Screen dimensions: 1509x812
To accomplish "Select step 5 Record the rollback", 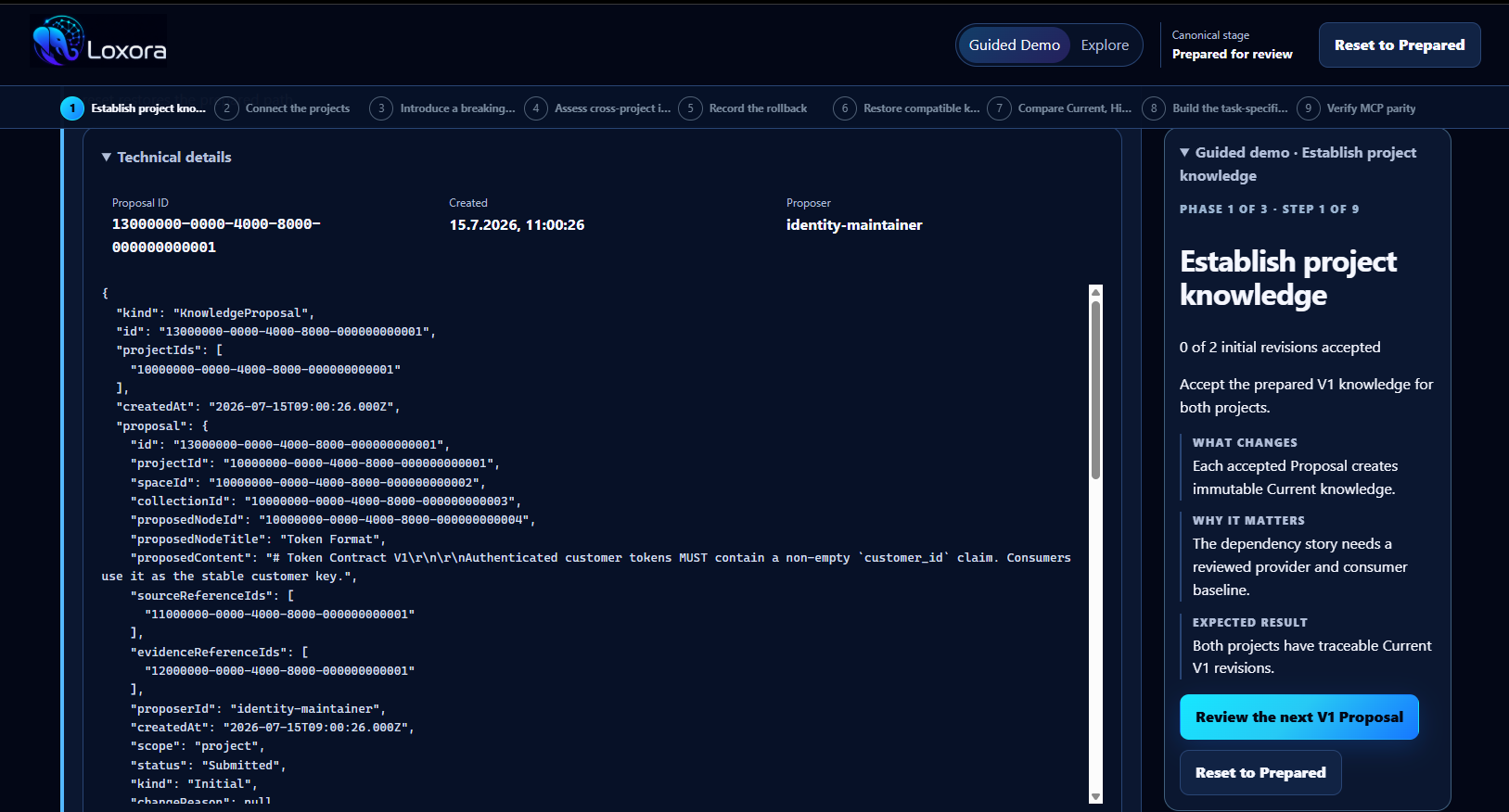I will tap(743, 108).
